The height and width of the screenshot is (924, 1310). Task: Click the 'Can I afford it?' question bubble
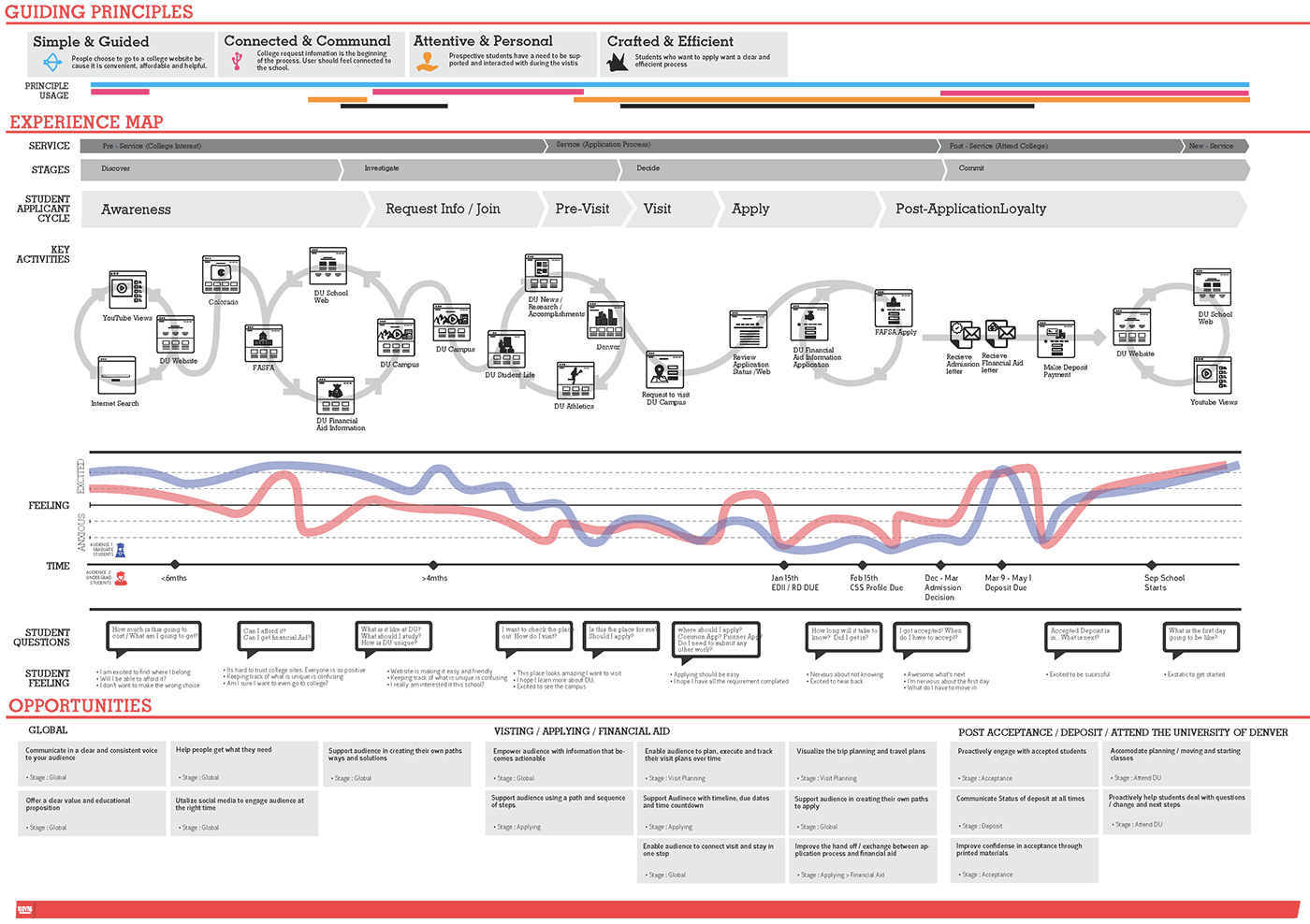[276, 636]
